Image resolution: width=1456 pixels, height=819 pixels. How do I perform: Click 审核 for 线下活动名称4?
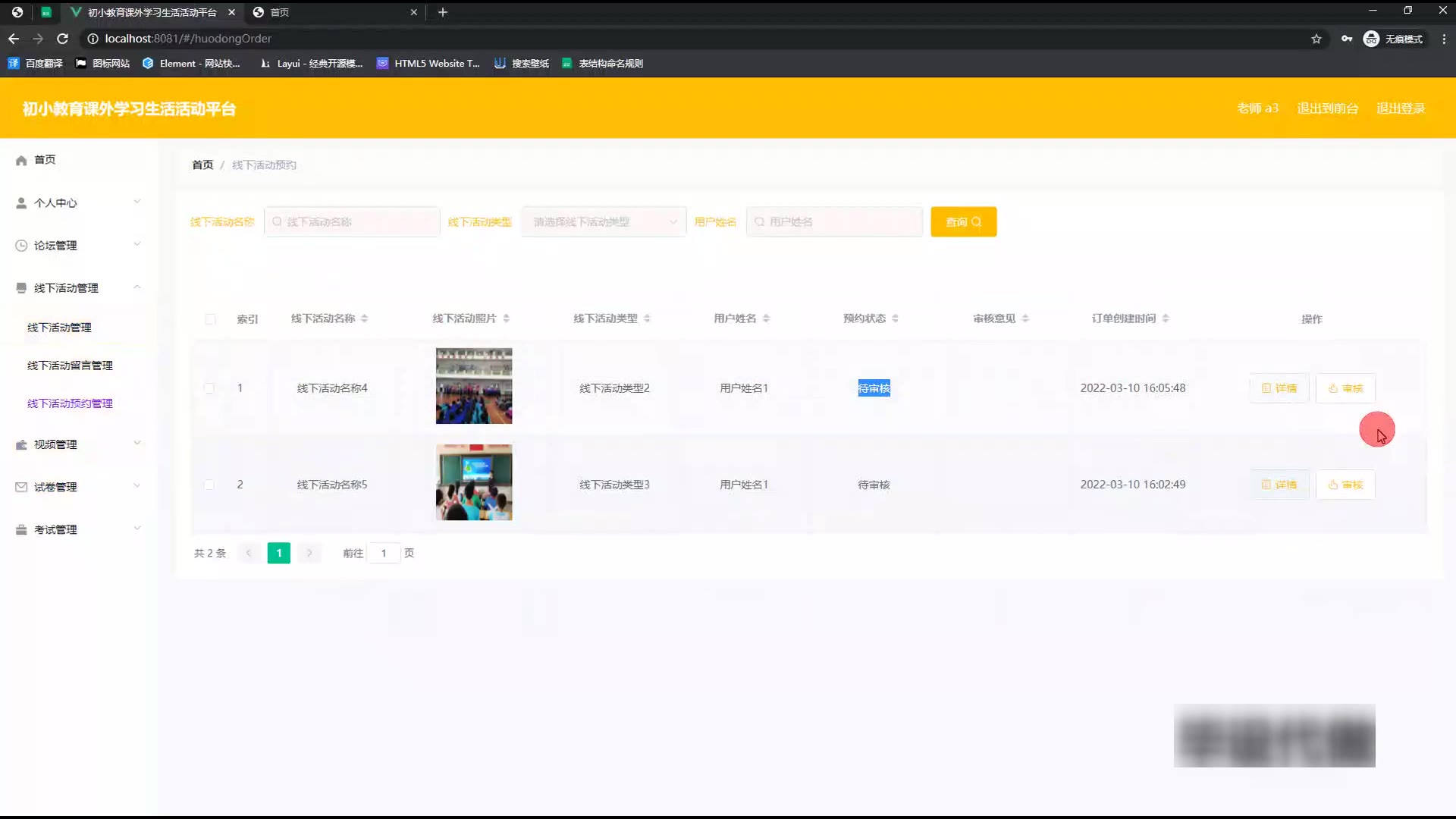[x=1345, y=388]
